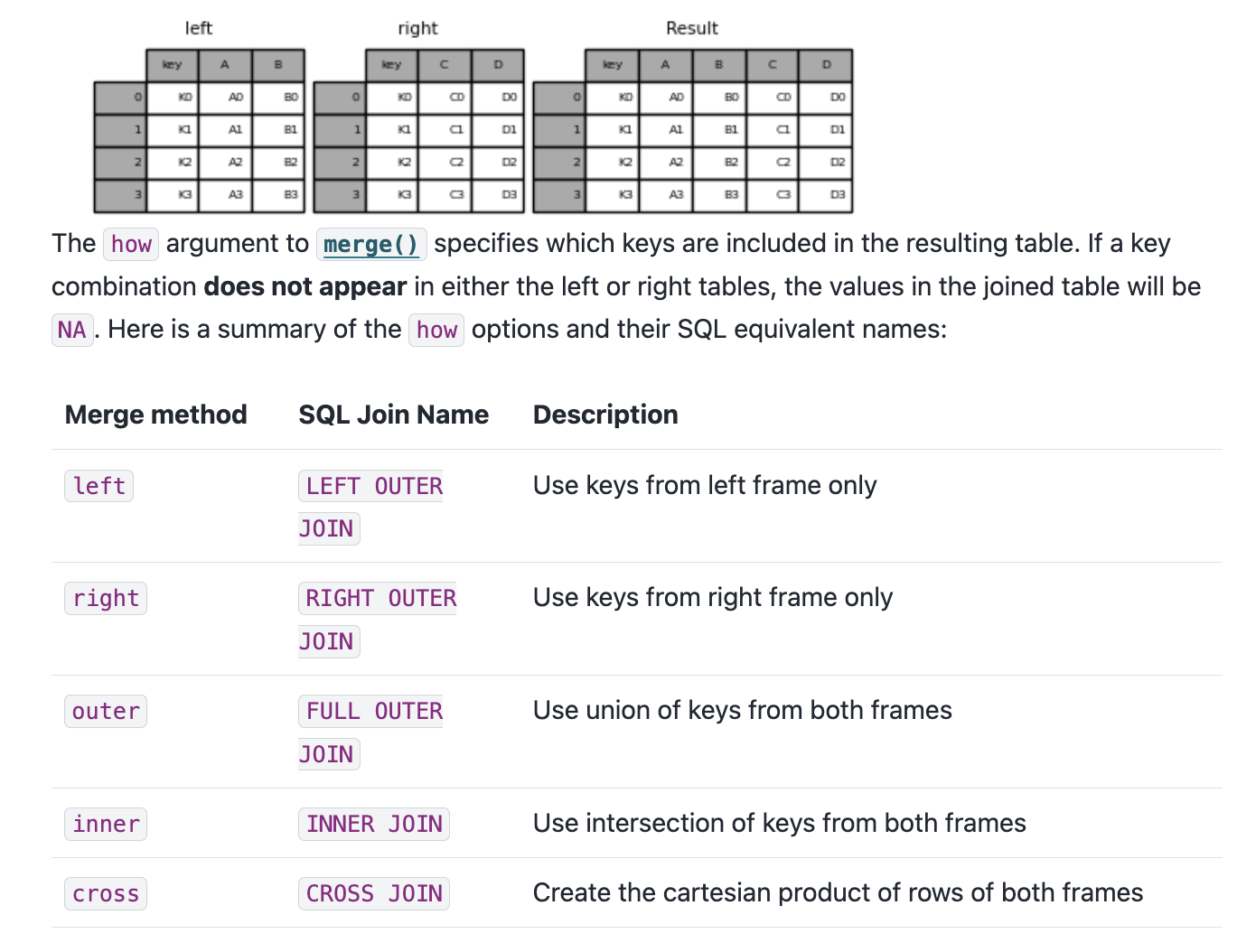Click the 'CROSS JOIN' SQL name
Screen dimensions: 1256x952
pyautogui.click(x=374, y=893)
